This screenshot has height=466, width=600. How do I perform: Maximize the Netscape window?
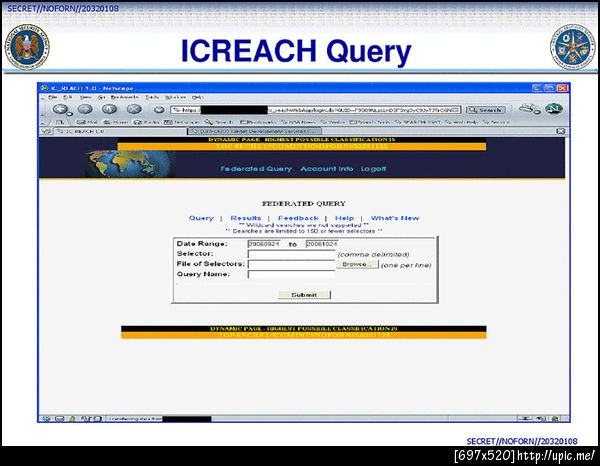[549, 88]
